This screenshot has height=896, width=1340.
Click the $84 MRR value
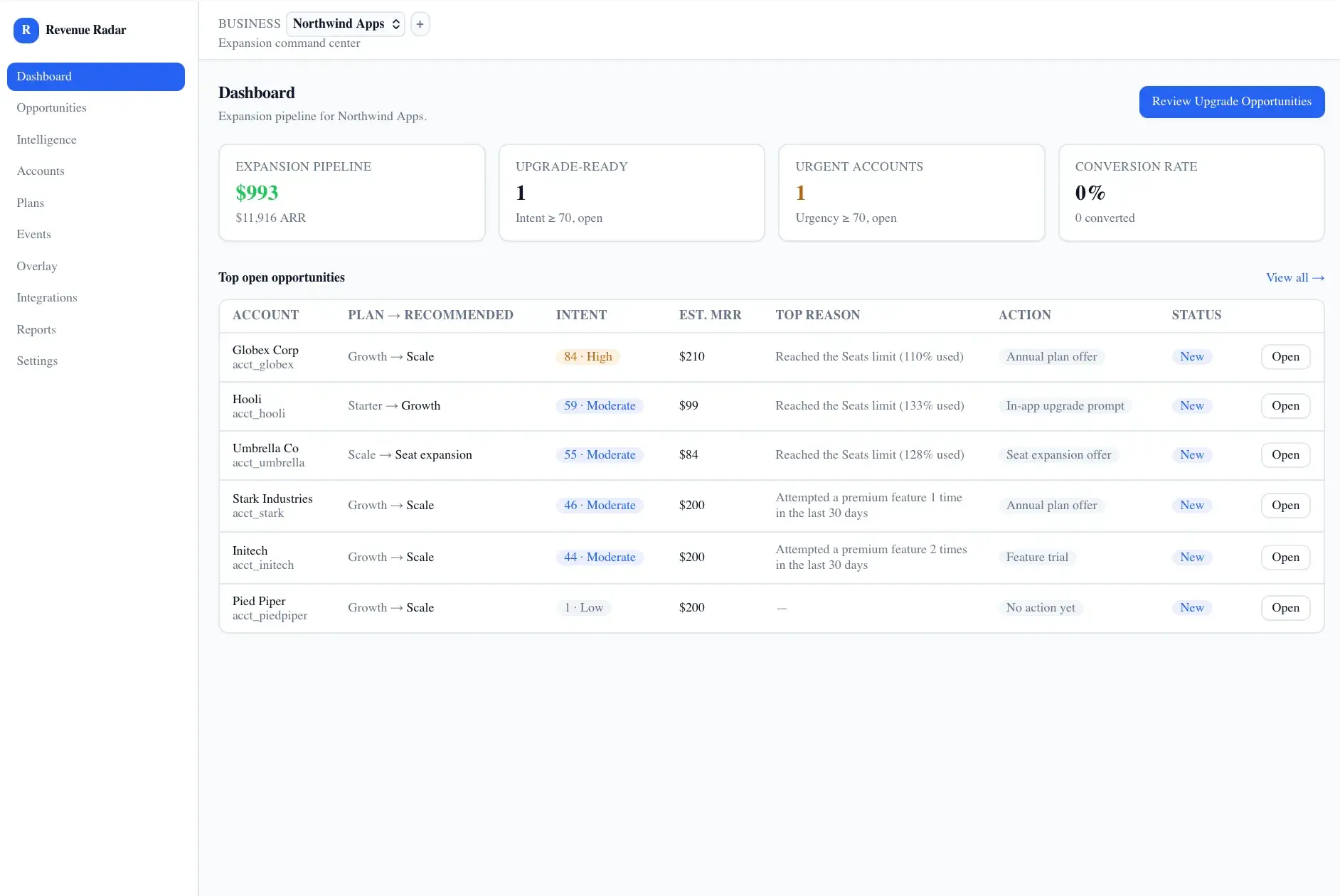pos(688,455)
